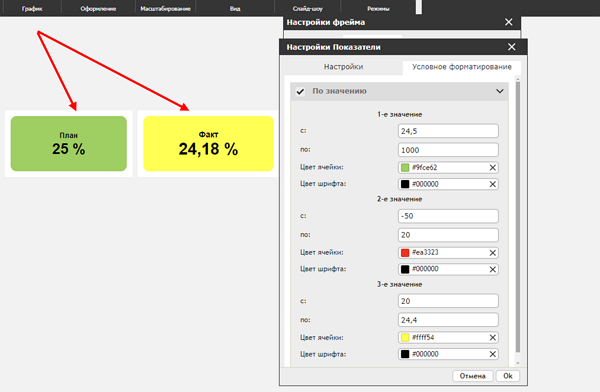Edit the 2nd value 'с' field -50
Viewport: 600px width, 392px height.
pyautogui.click(x=448, y=216)
